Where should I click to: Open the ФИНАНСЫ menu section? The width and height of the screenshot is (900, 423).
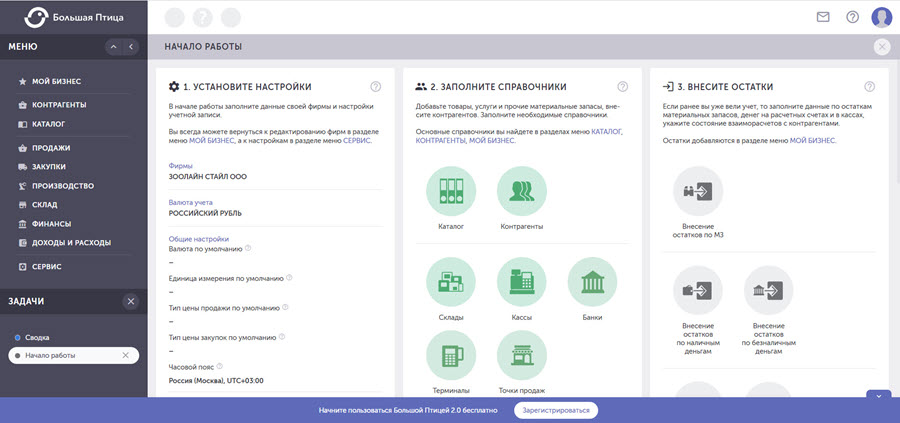(x=52, y=224)
